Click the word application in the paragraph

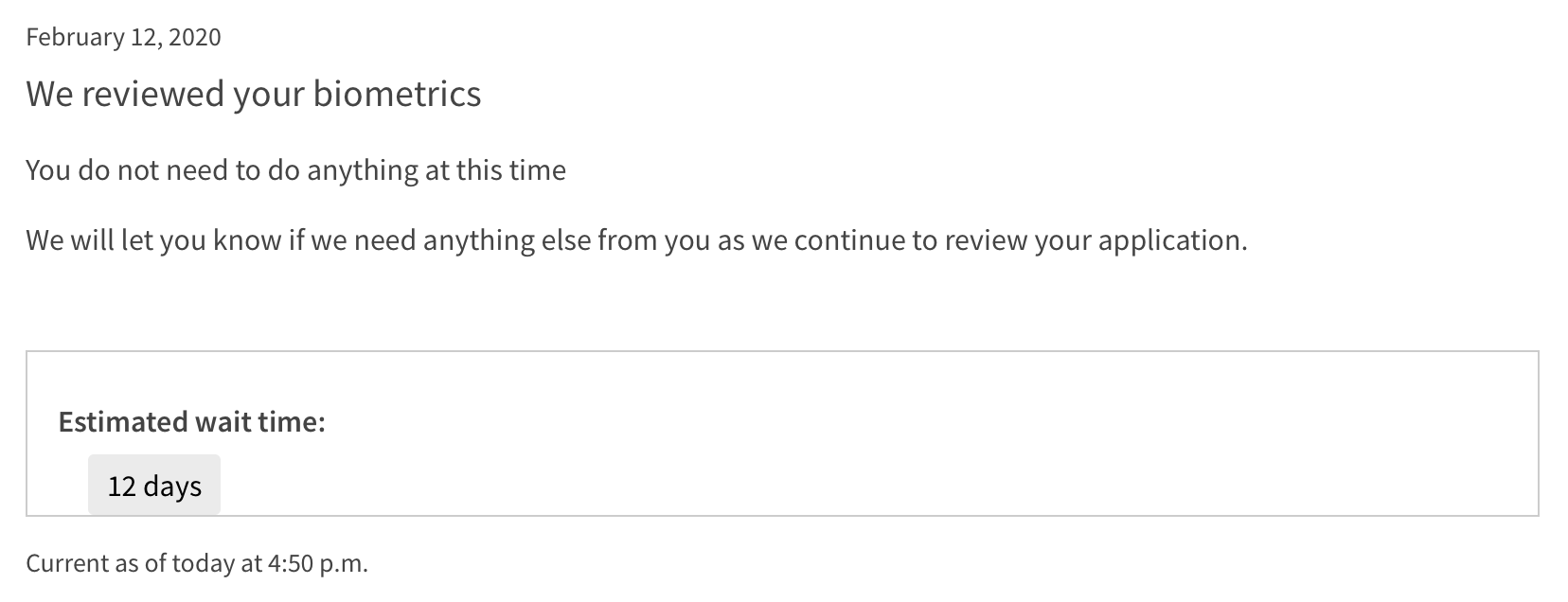click(1172, 242)
